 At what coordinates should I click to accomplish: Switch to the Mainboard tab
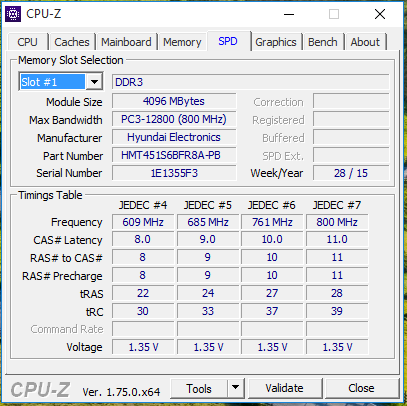tap(126, 42)
